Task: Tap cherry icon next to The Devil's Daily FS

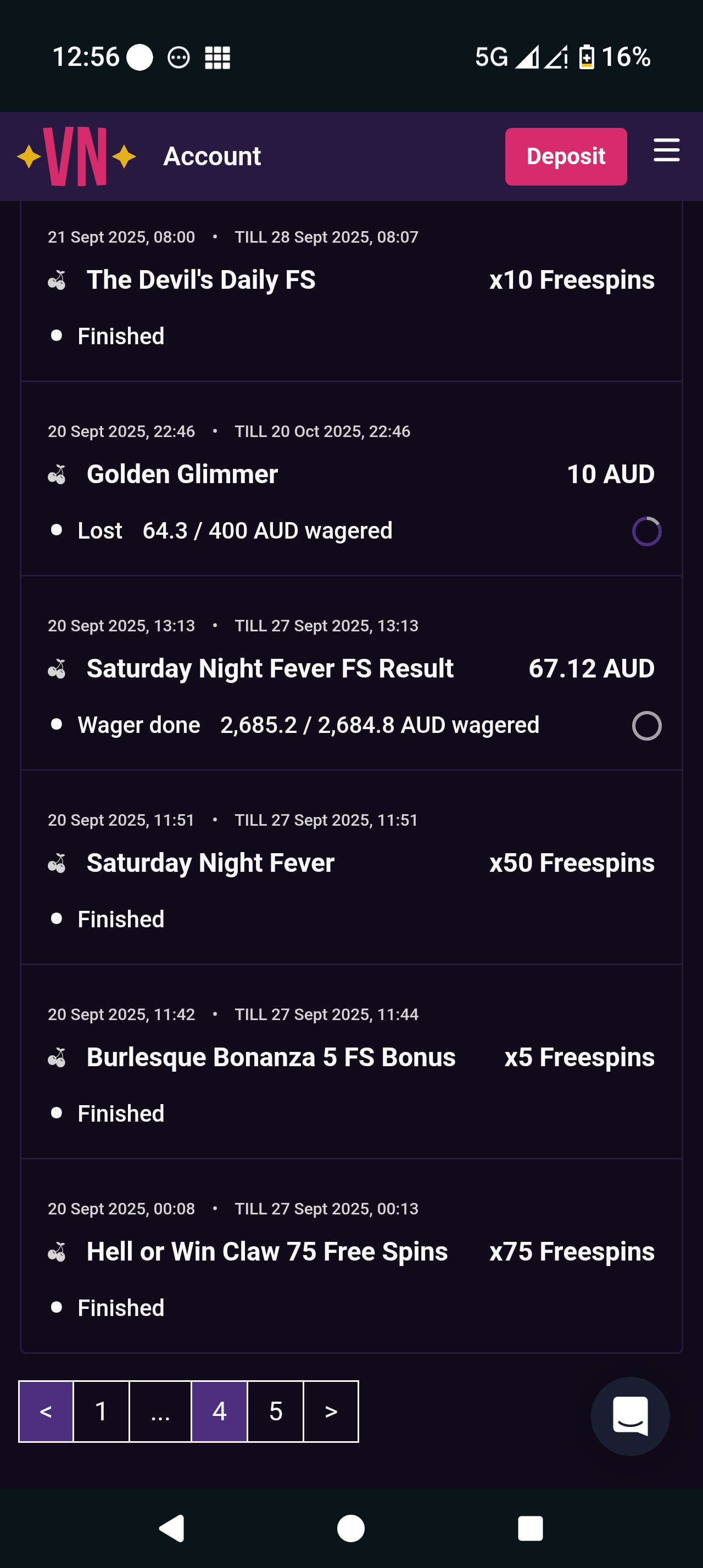Action: [57, 281]
